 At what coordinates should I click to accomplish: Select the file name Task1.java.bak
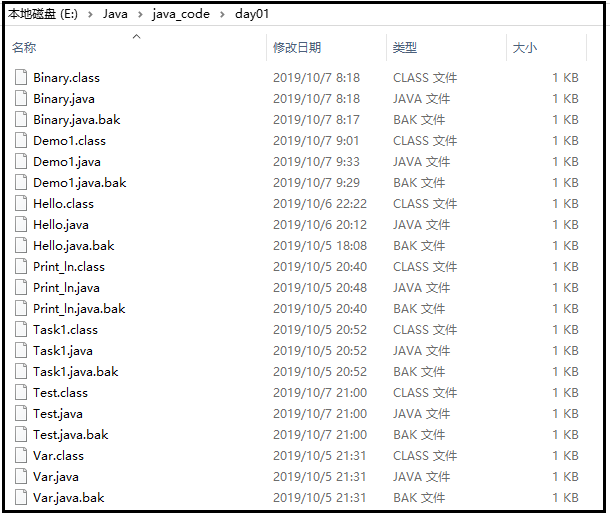click(75, 372)
